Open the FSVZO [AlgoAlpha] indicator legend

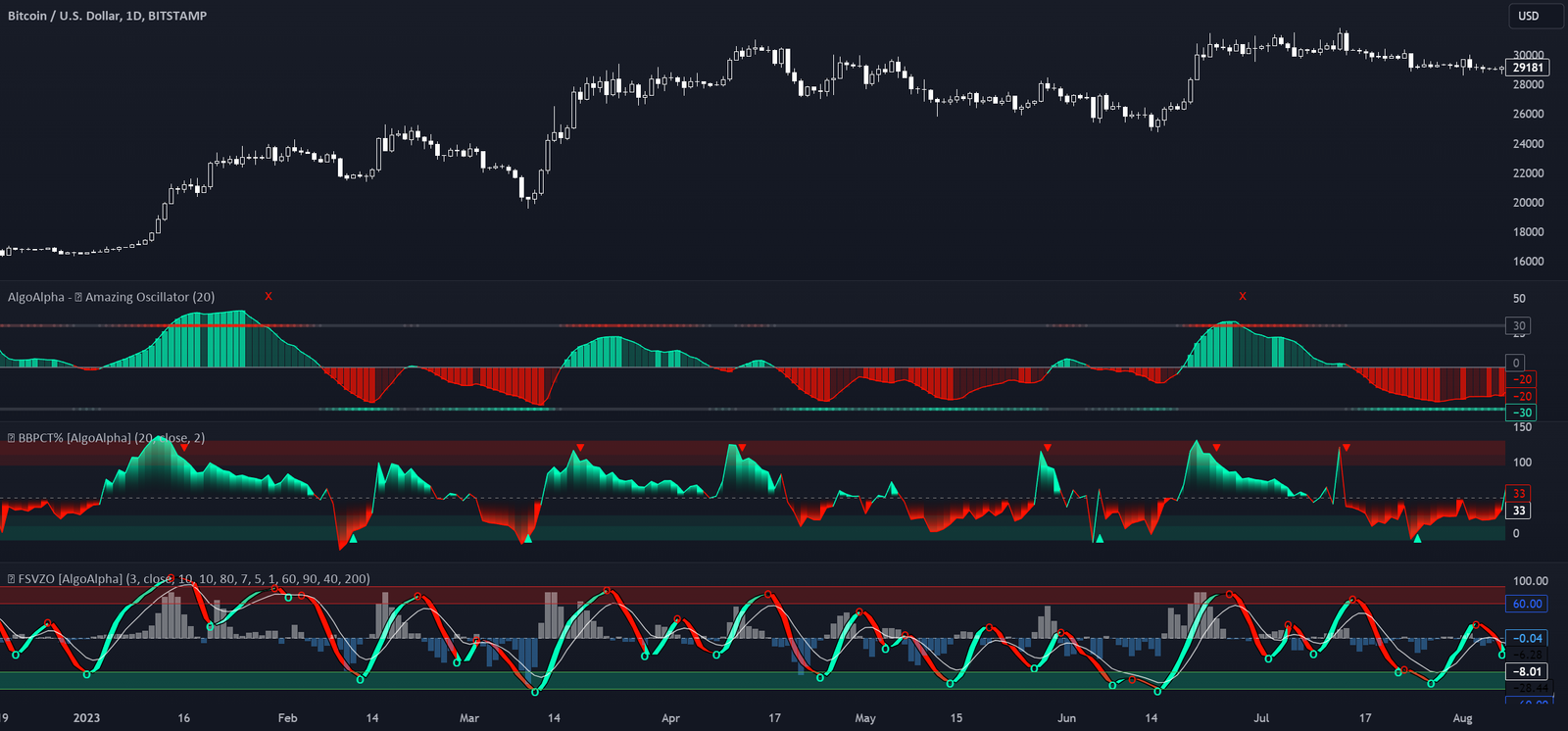pyautogui.click(x=188, y=579)
